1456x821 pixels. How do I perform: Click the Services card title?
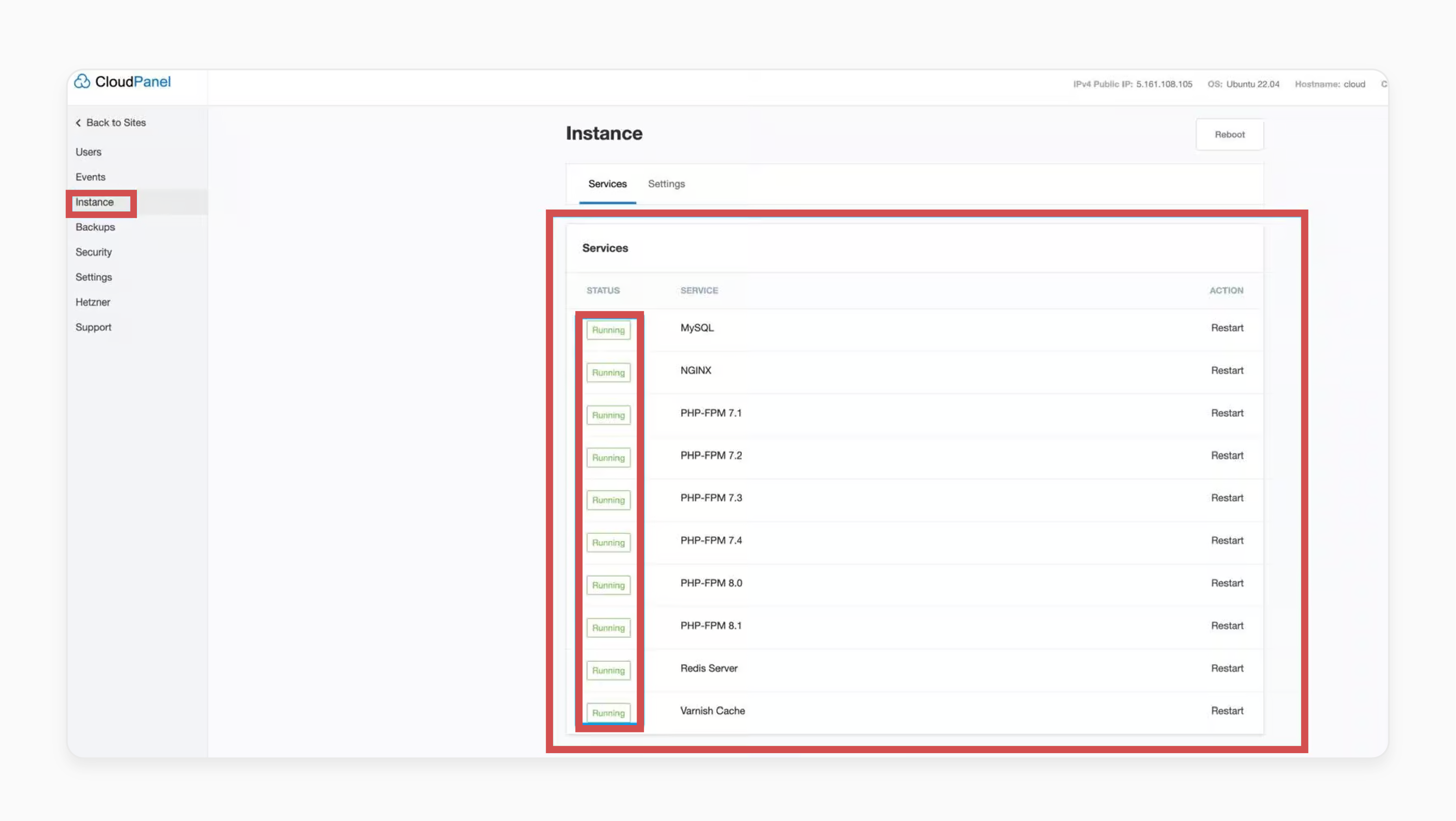[605, 248]
